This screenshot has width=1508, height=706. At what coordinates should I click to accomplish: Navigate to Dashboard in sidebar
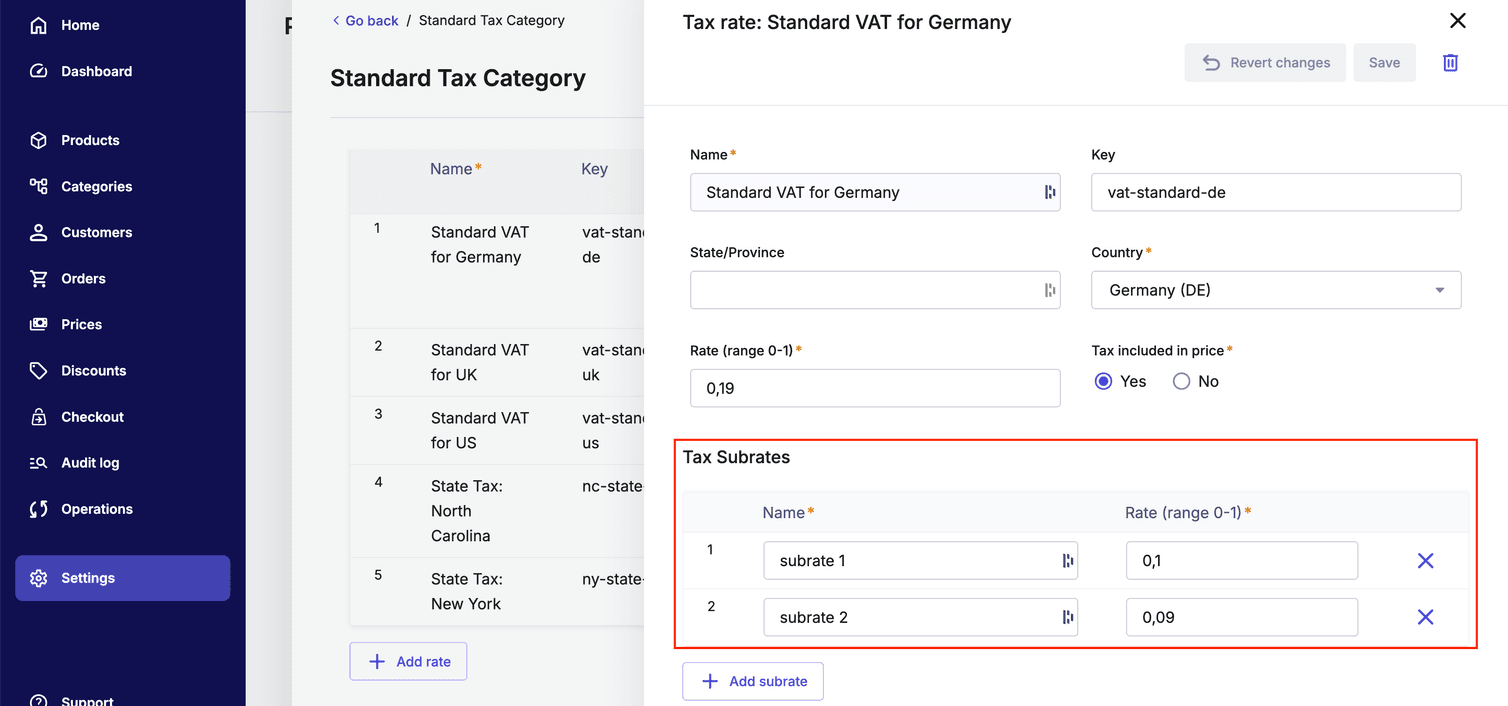96,71
